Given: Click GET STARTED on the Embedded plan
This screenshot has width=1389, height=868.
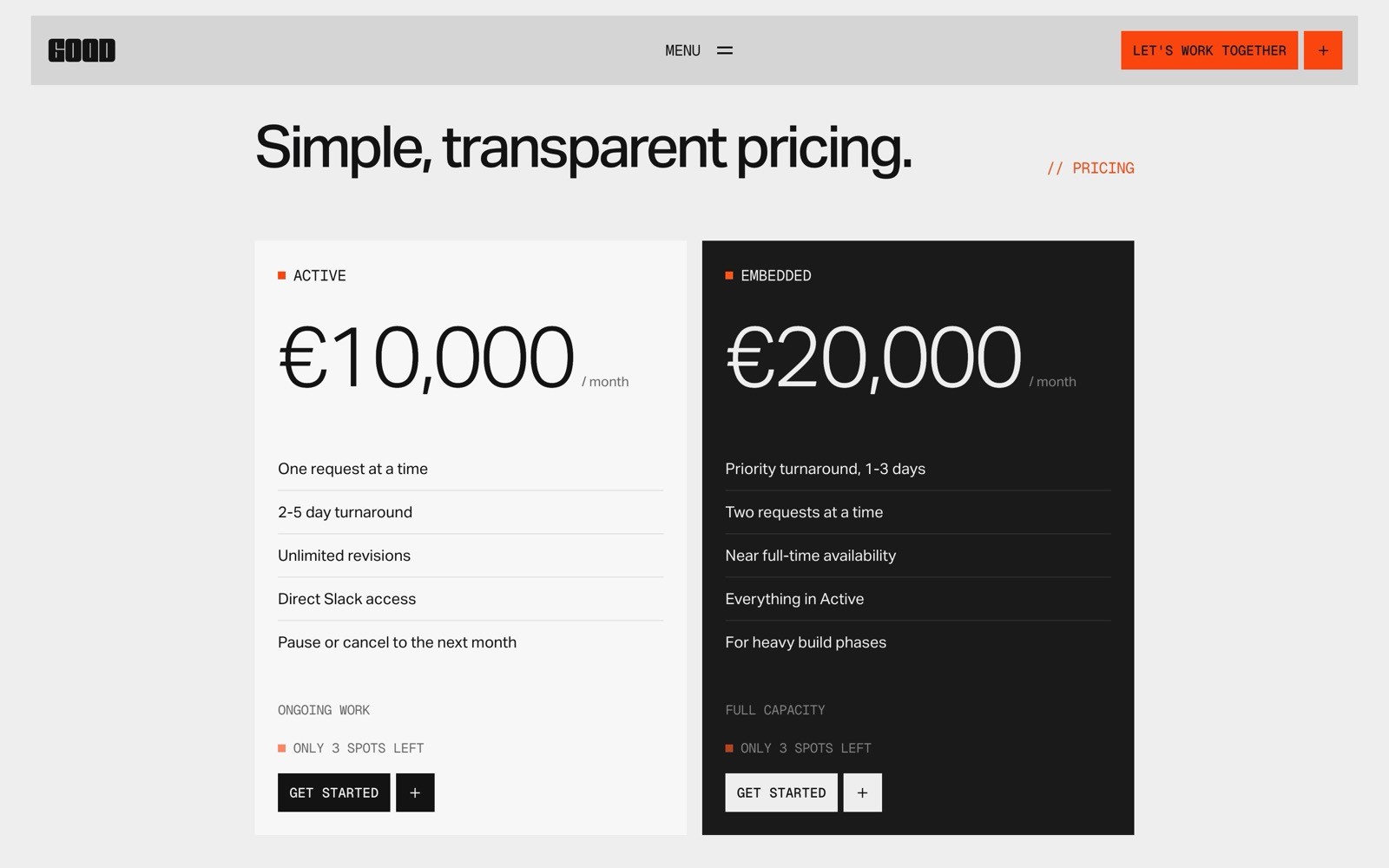Looking at the screenshot, I should 780,792.
